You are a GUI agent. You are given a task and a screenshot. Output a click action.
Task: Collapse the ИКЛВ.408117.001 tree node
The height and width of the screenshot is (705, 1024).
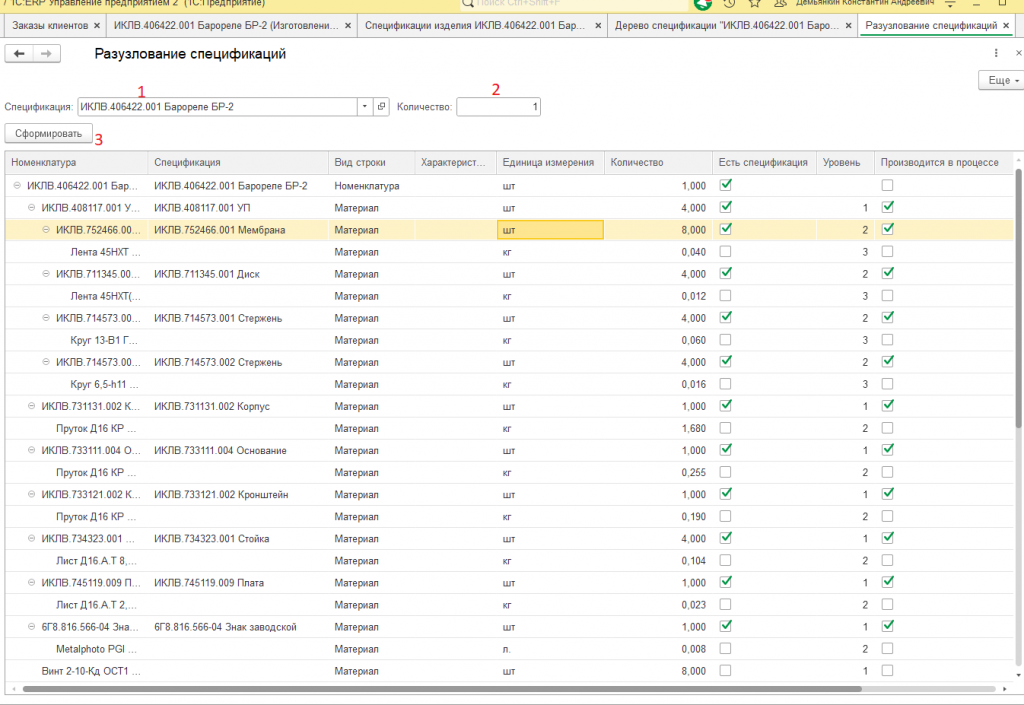tap(31, 208)
